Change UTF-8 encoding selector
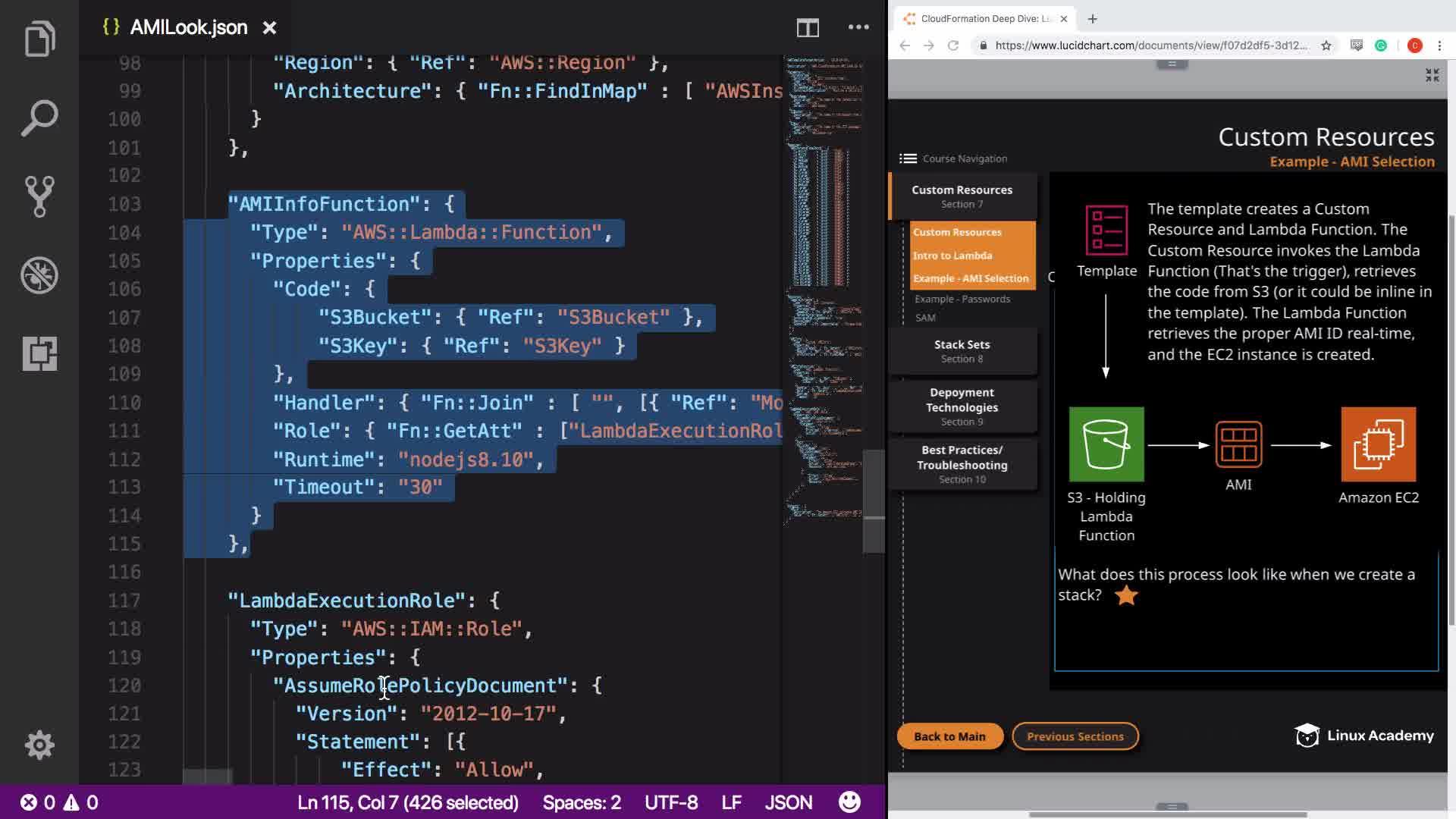Image resolution: width=1456 pixels, height=819 pixels. point(671,802)
